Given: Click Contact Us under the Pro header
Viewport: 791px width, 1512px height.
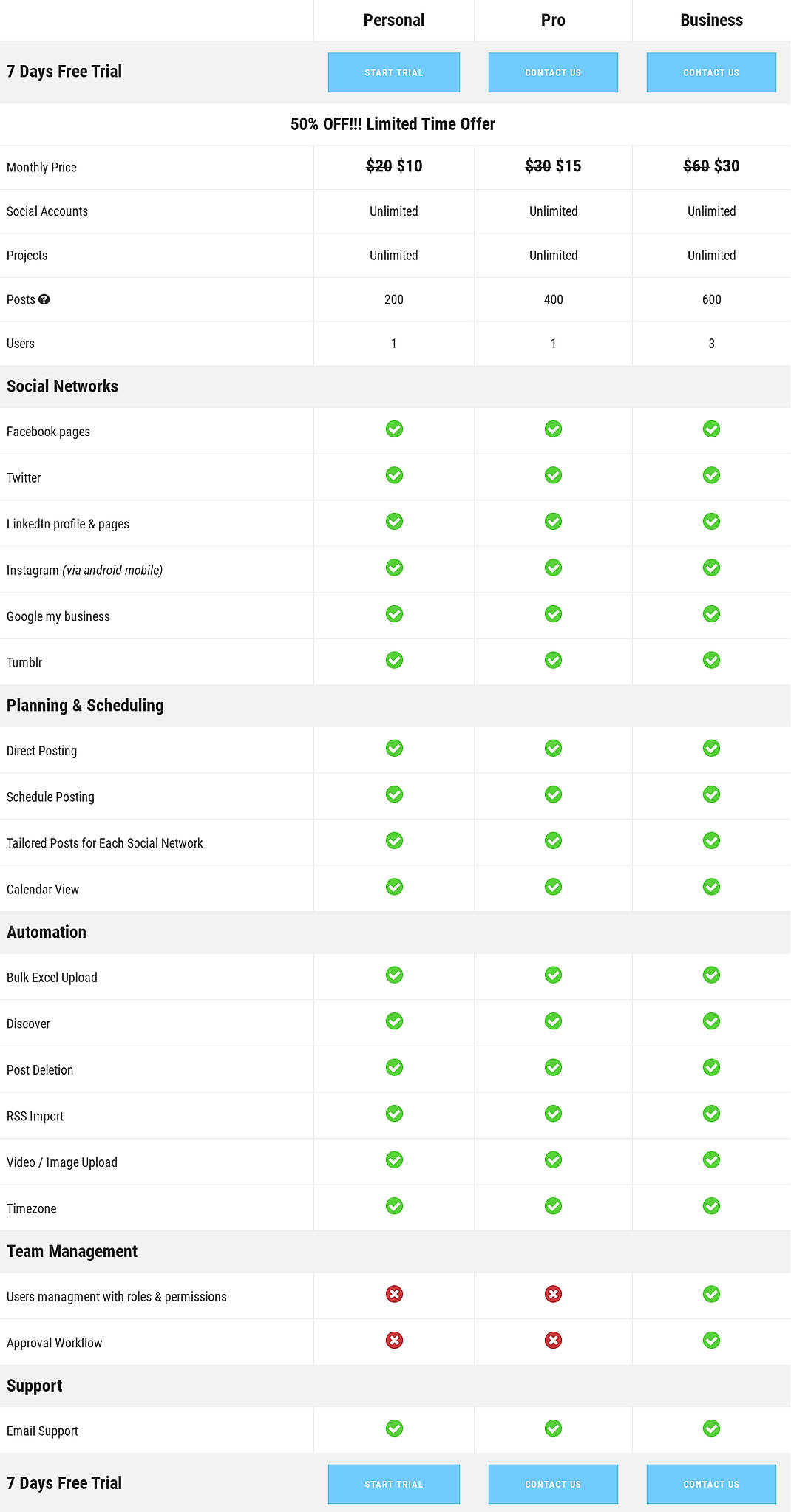Looking at the screenshot, I should pos(553,72).
